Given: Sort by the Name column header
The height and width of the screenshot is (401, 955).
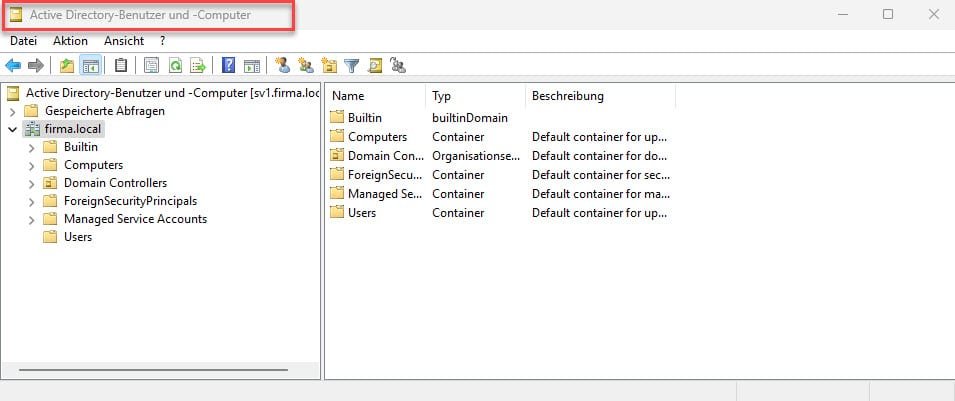Looking at the screenshot, I should click(x=375, y=96).
